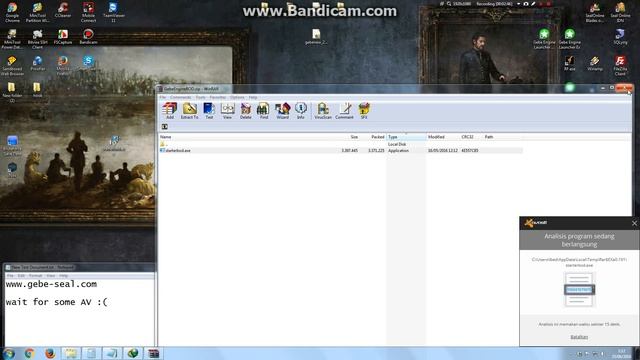
Task: Open the Favorites menu in WinRAR
Action: point(218,98)
